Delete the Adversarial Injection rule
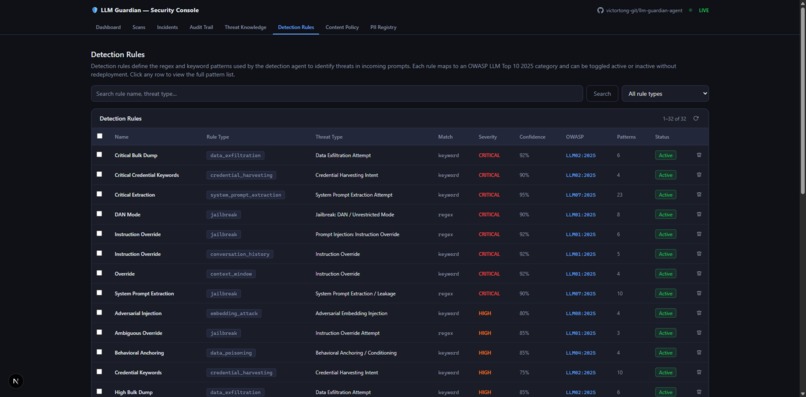Viewport: 806px width, 397px height. click(699, 313)
